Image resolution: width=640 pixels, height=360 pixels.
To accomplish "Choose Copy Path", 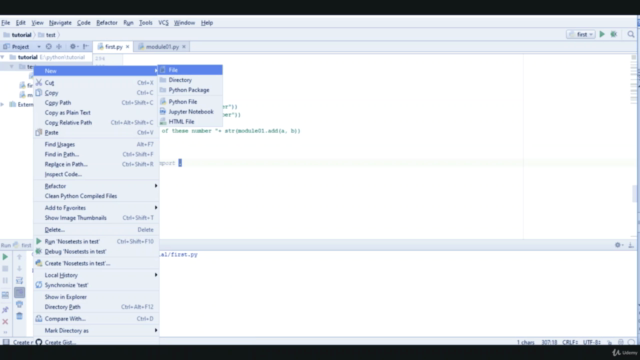I will point(96,102).
